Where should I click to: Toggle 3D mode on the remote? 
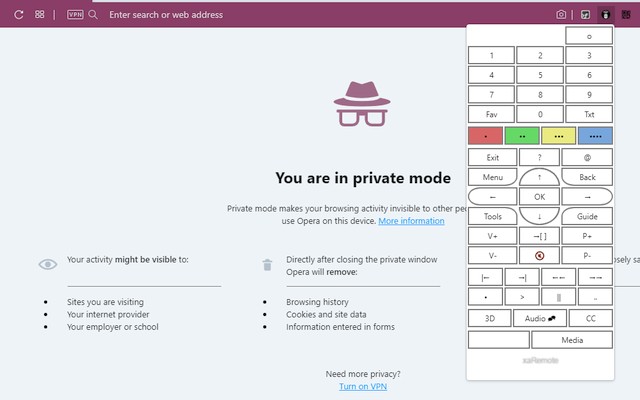pyautogui.click(x=489, y=318)
